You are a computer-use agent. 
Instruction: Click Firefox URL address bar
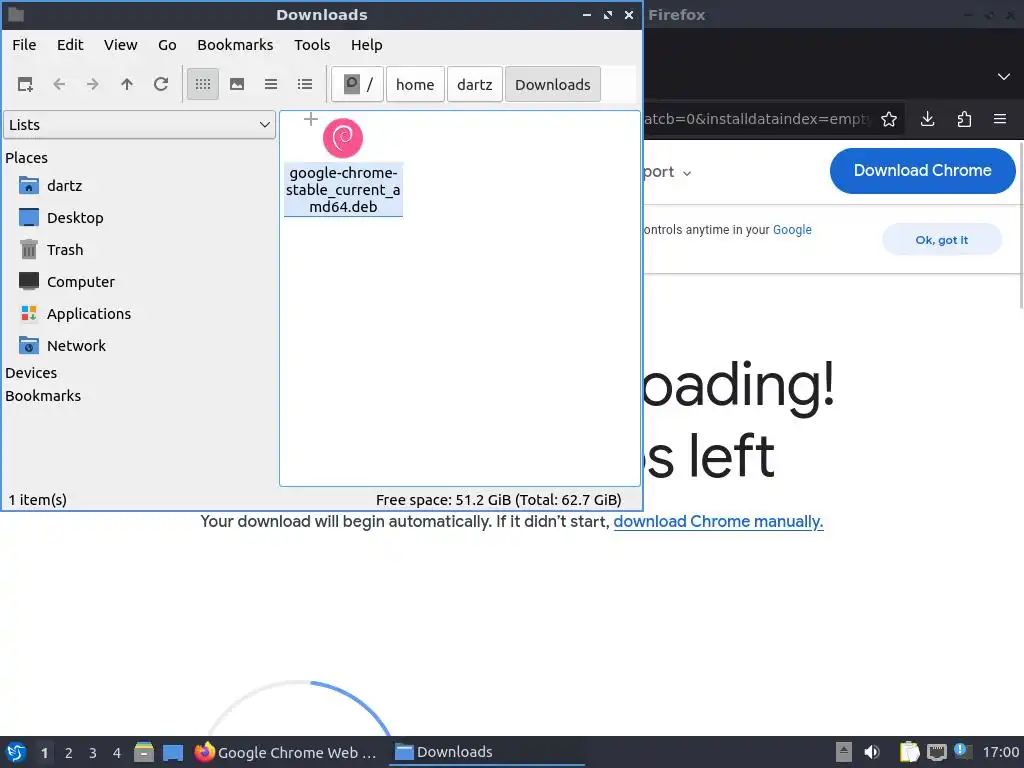click(x=759, y=119)
